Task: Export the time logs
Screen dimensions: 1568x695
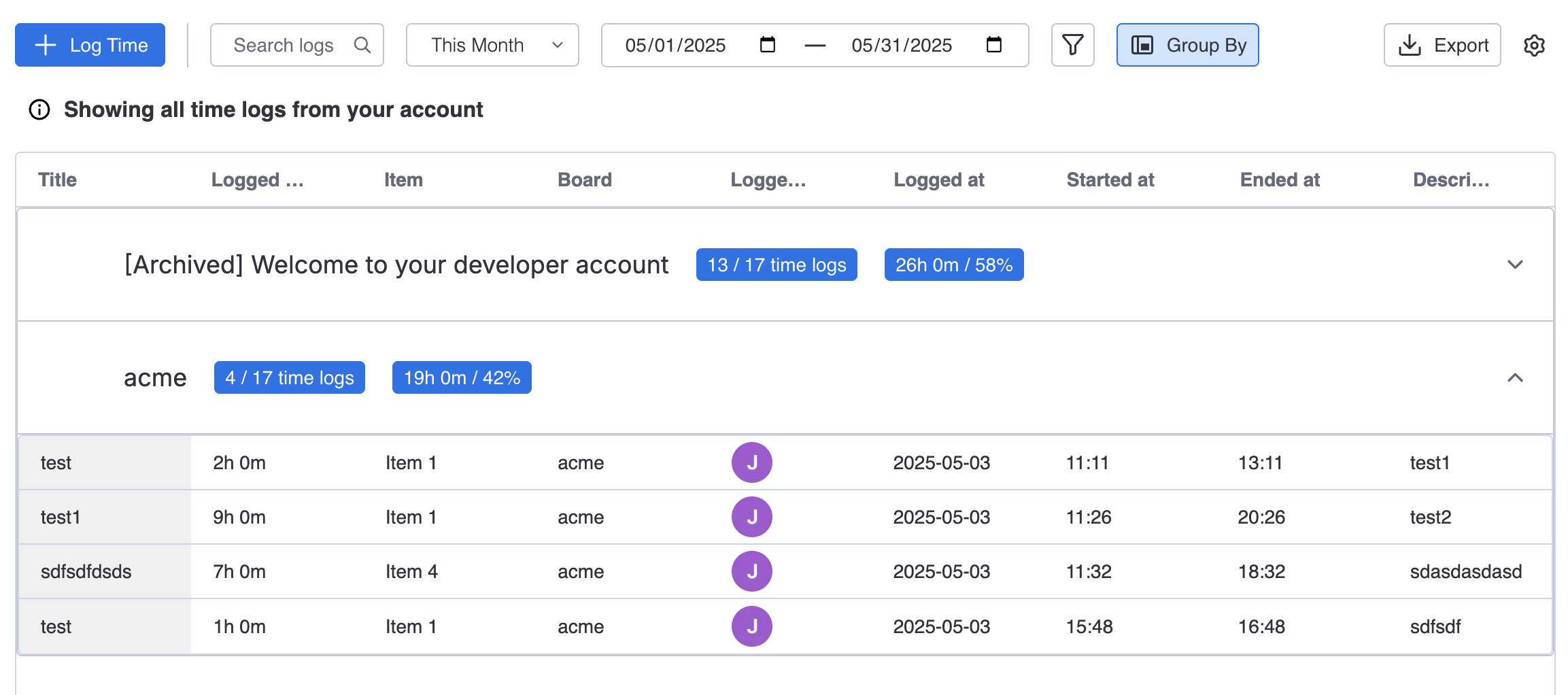Action: (1442, 45)
